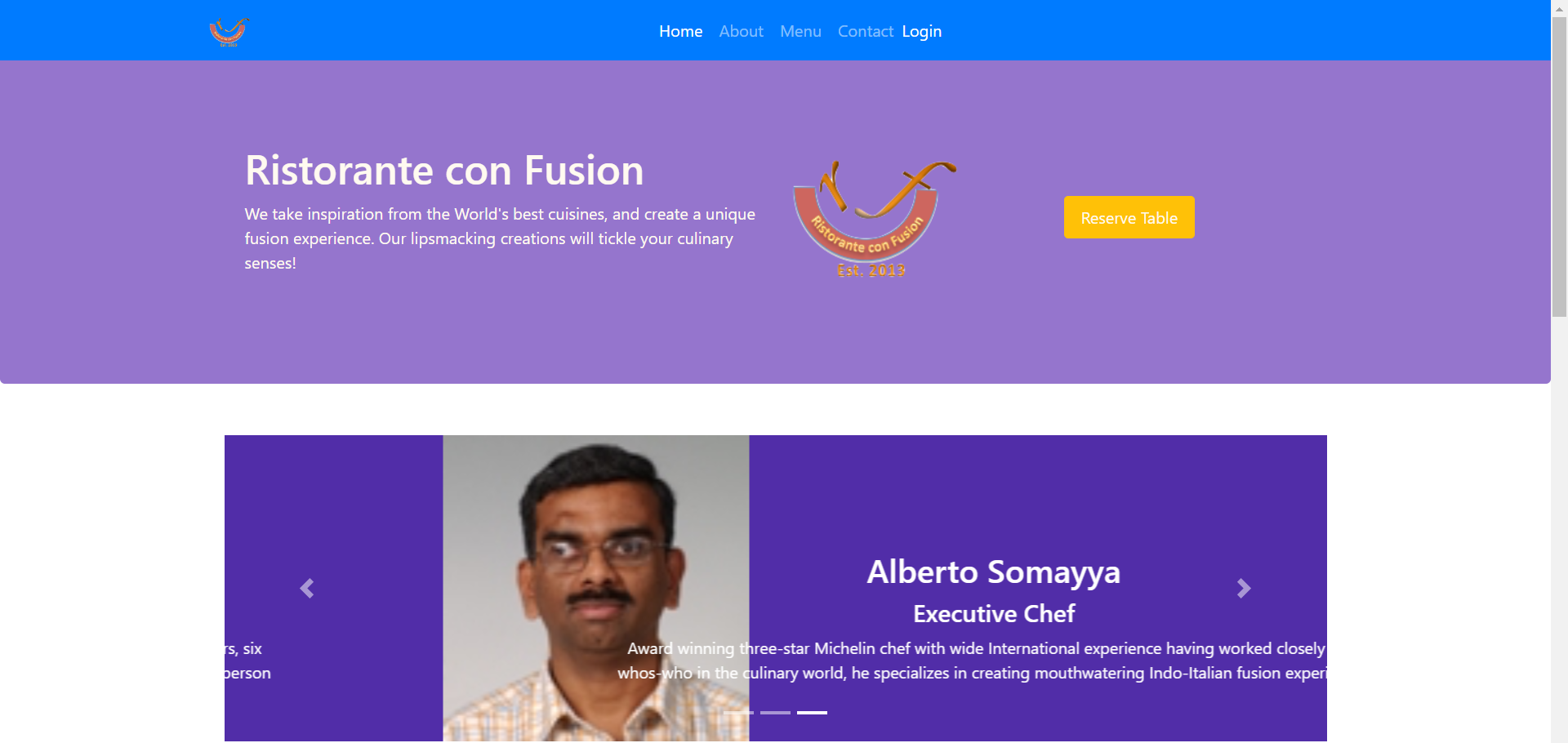
Task: Click the Login link
Action: pyautogui.click(x=921, y=31)
